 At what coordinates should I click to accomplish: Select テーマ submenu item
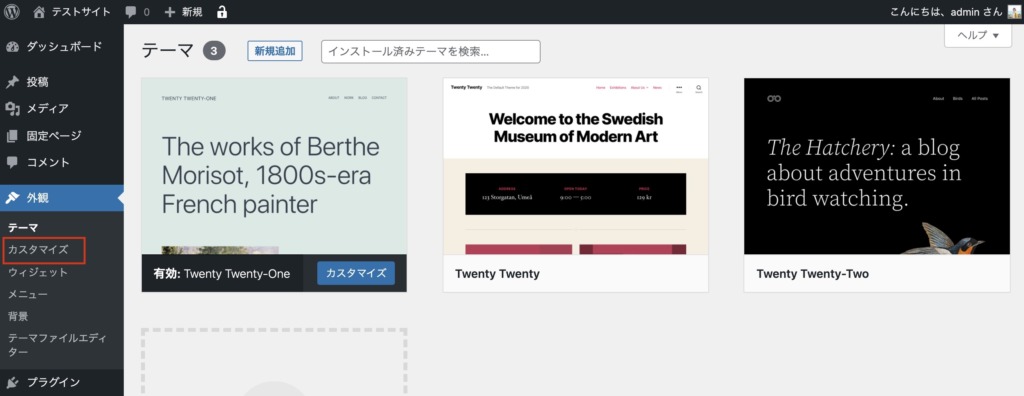click(x=24, y=227)
